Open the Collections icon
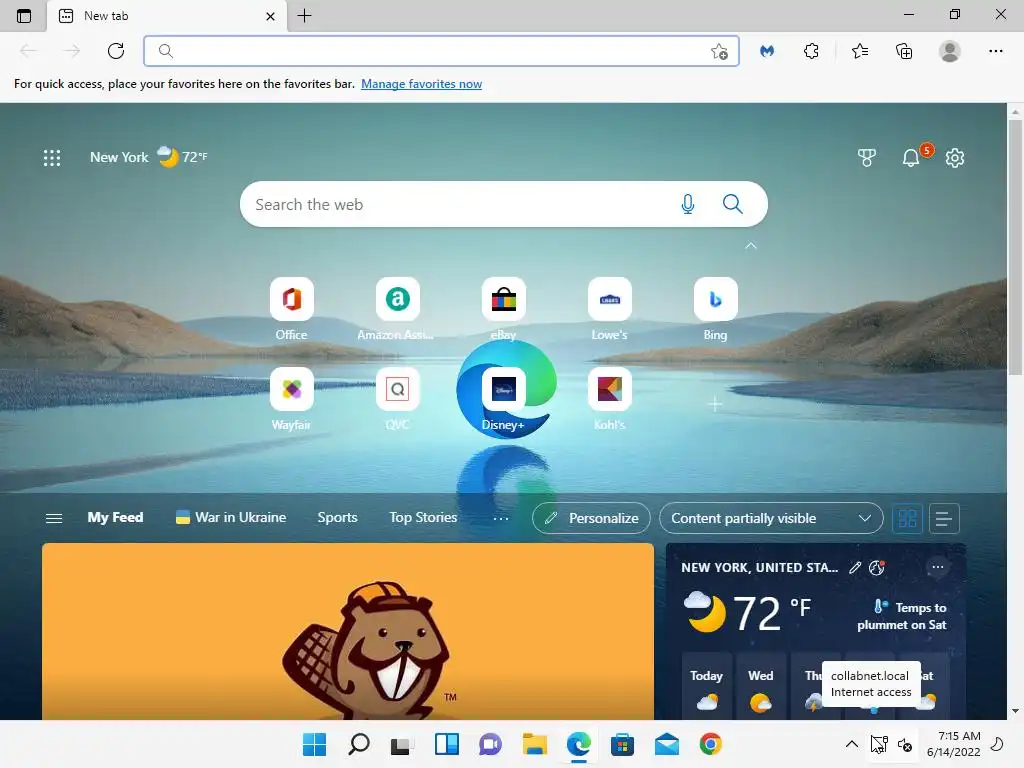This screenshot has width=1024, height=768. point(904,51)
